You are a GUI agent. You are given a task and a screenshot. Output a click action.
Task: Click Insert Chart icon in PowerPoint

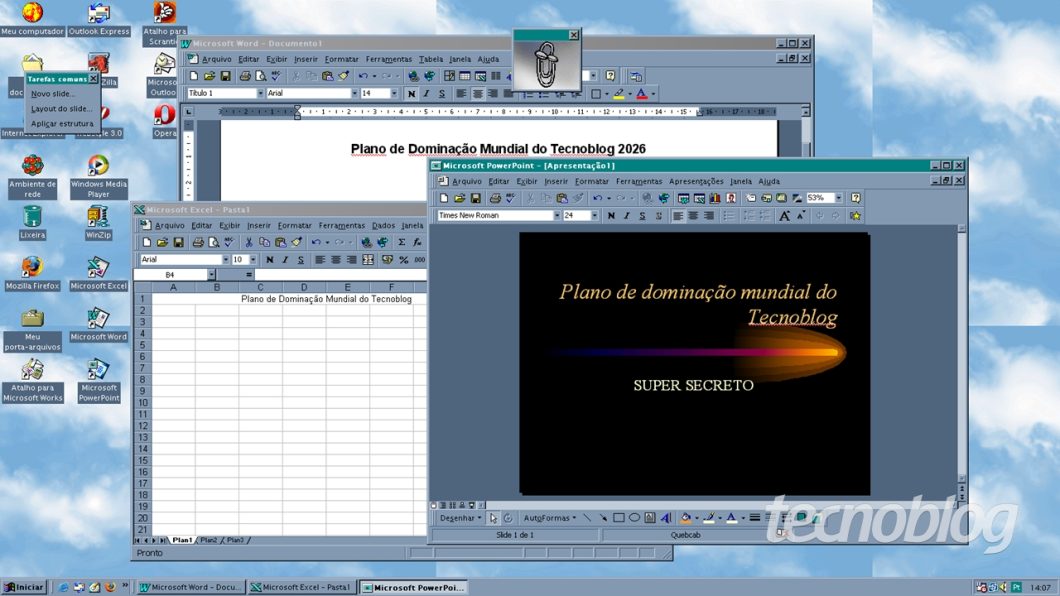point(715,198)
